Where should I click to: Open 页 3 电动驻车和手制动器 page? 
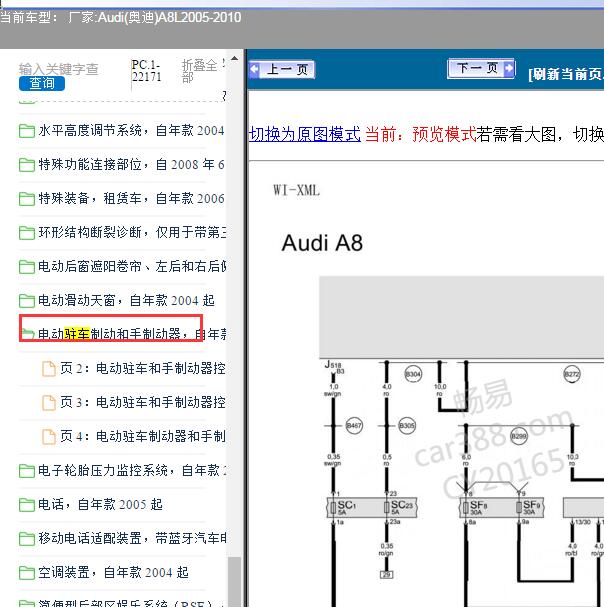[142, 403]
